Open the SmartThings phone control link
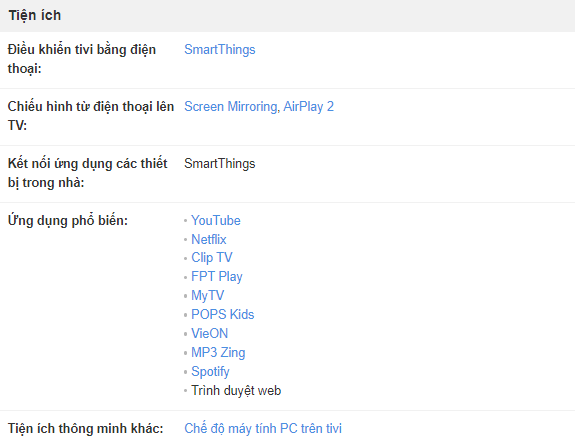578x445 pixels. (220, 49)
